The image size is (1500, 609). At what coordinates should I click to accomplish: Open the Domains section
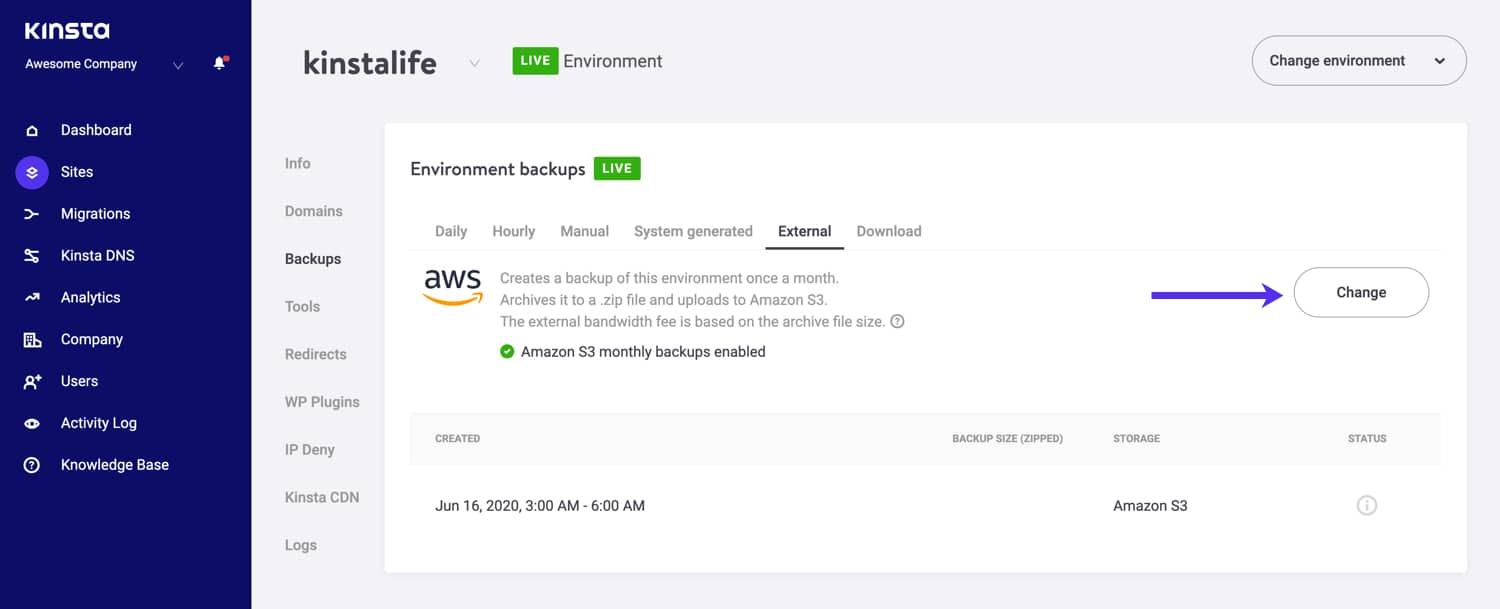coord(314,212)
